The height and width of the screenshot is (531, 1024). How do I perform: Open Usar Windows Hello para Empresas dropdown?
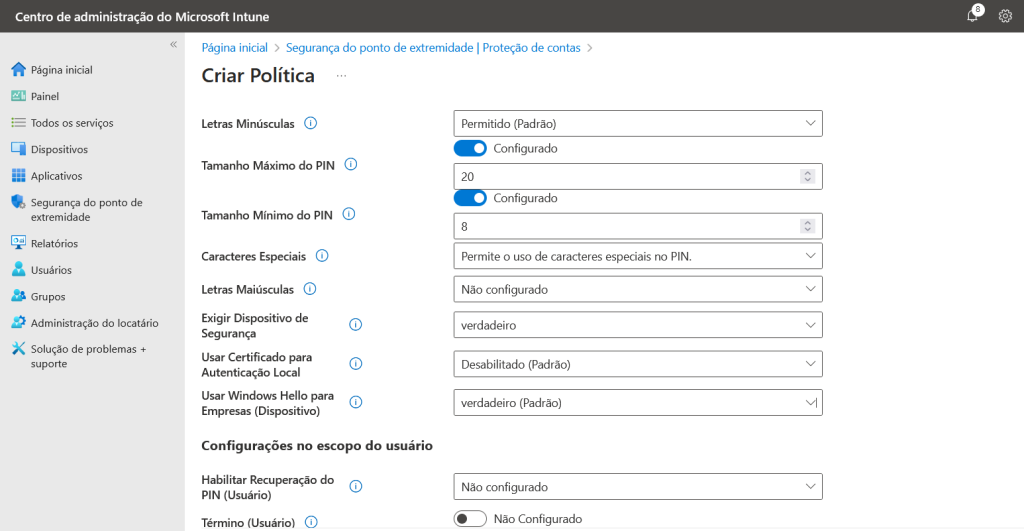(x=638, y=403)
